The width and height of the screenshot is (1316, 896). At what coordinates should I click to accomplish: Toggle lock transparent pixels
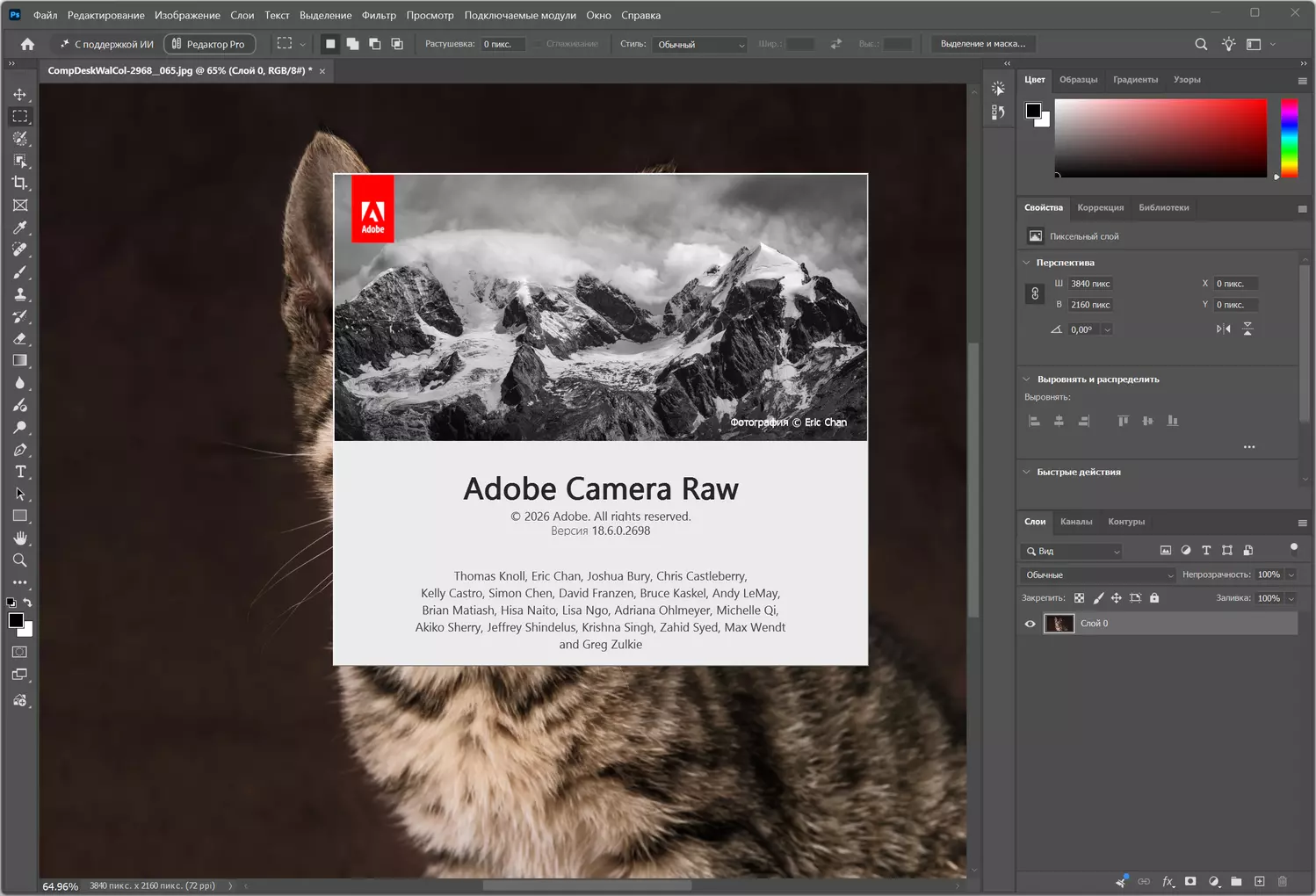(x=1079, y=598)
